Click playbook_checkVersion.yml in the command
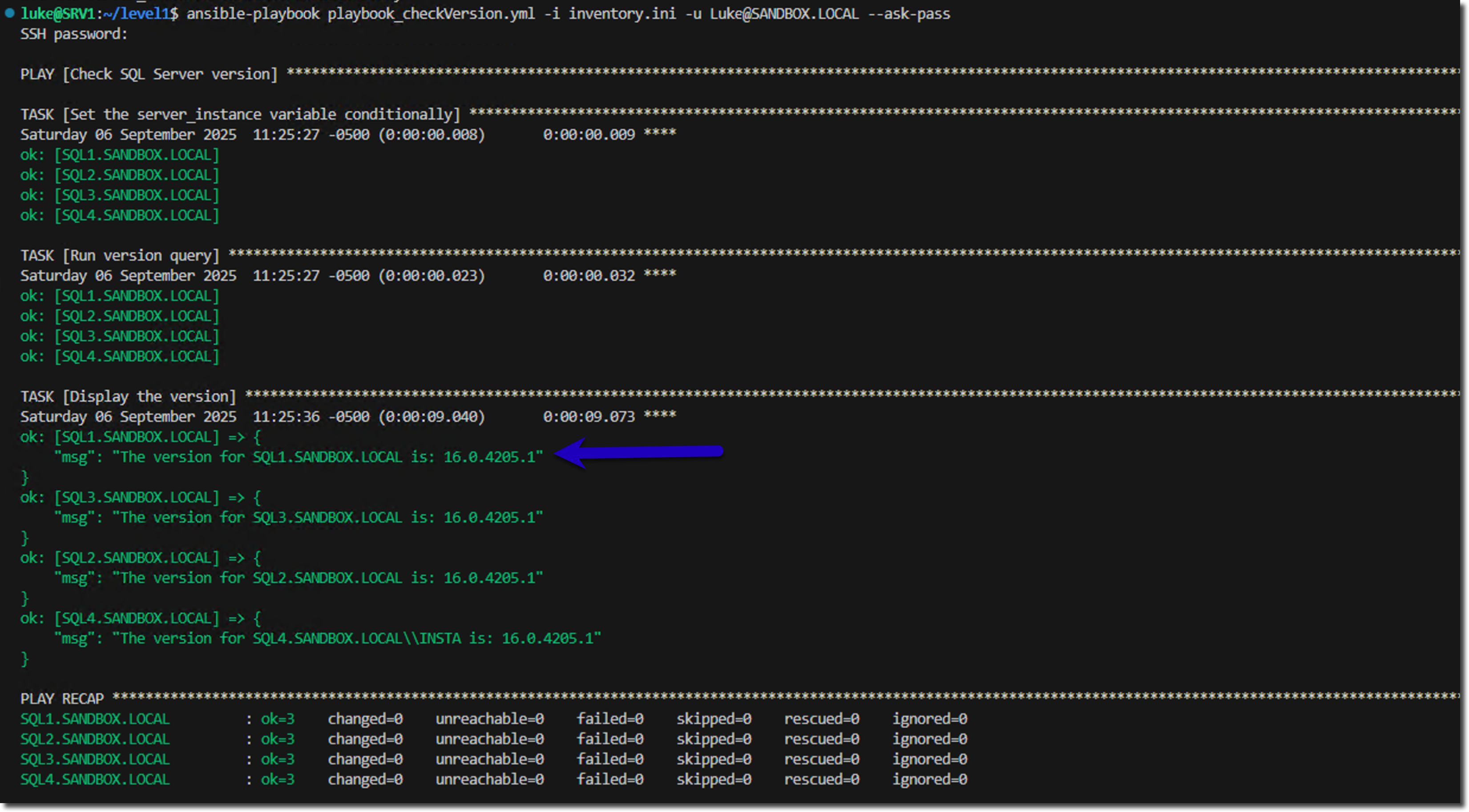The height and width of the screenshot is (812, 1469). click(431, 14)
